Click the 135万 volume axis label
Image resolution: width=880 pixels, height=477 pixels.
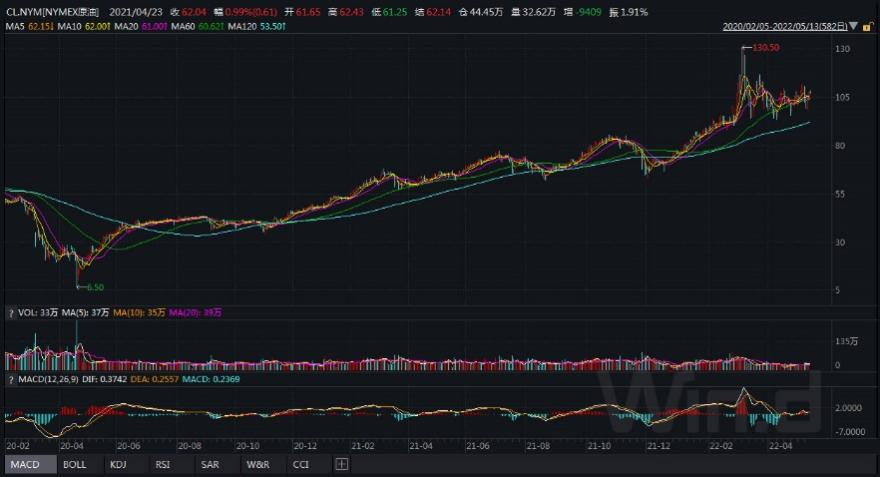click(x=846, y=341)
